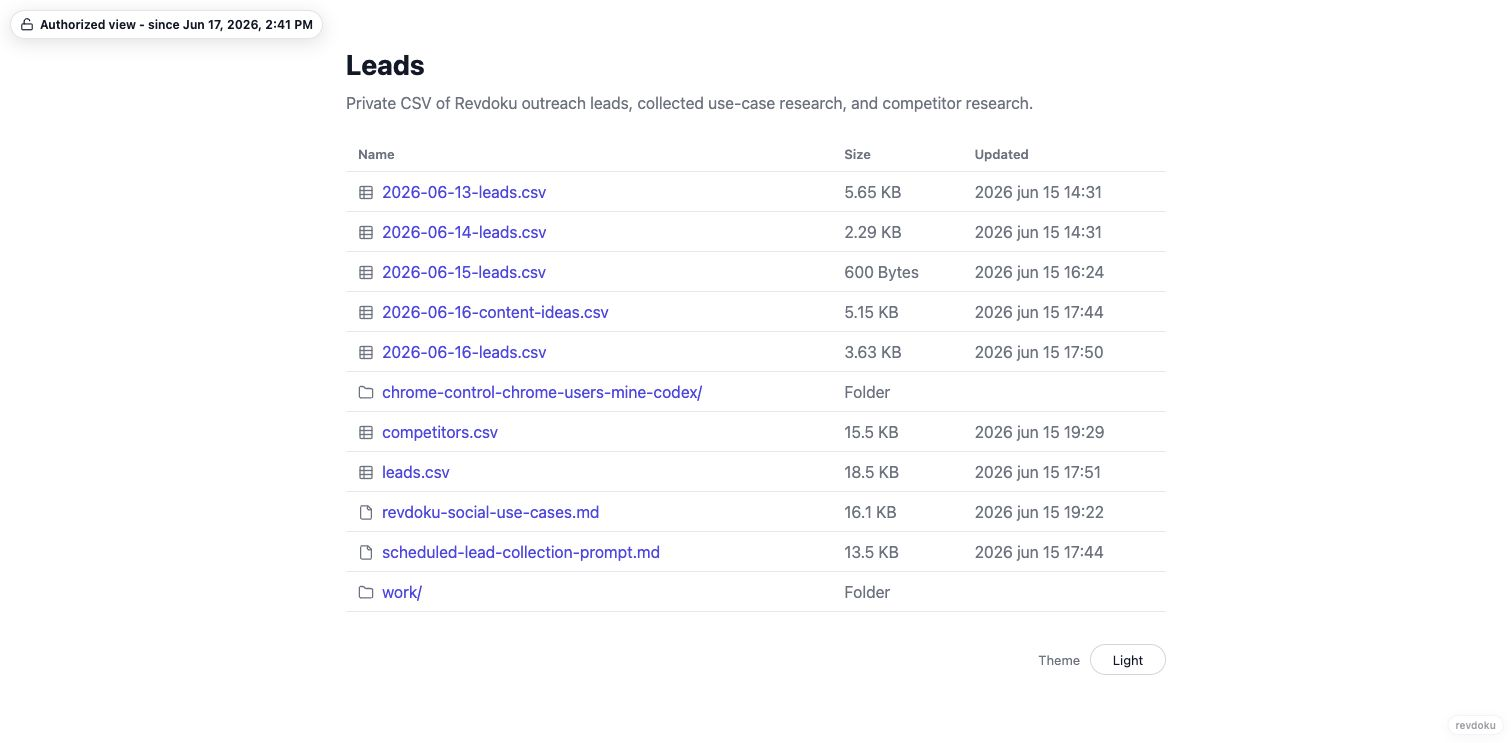
Task: Click the Theme label text
Action: [x=1058, y=660]
